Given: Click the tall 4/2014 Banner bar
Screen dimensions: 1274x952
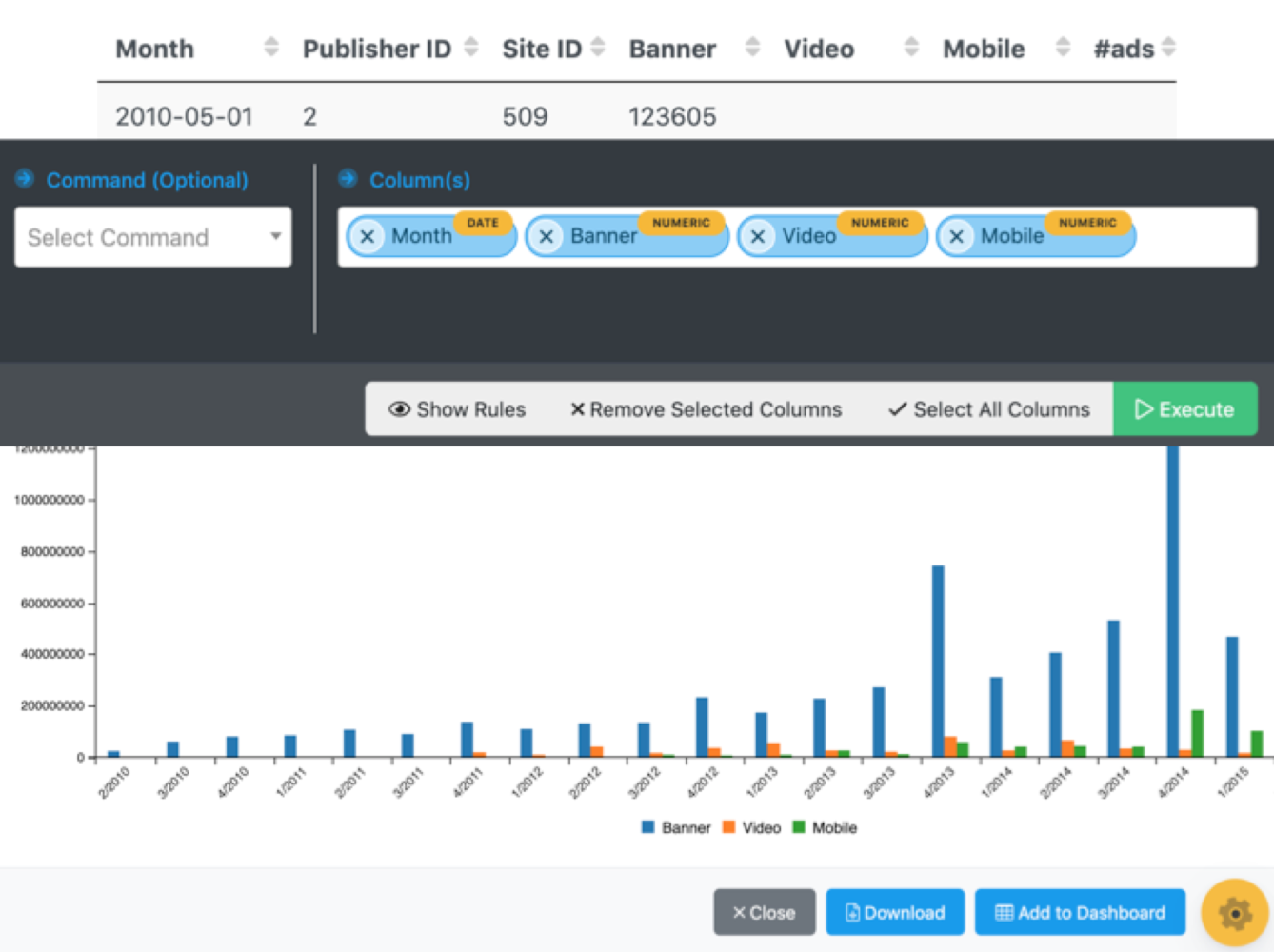Looking at the screenshot, I should (1173, 602).
